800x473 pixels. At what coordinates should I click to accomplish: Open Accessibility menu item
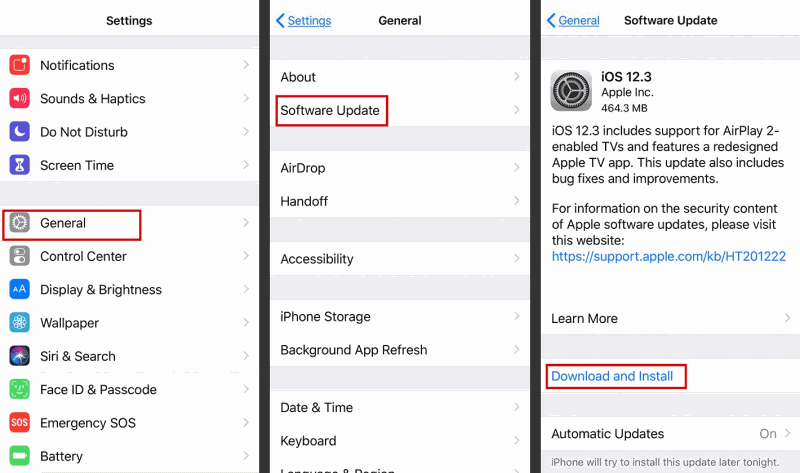317,259
